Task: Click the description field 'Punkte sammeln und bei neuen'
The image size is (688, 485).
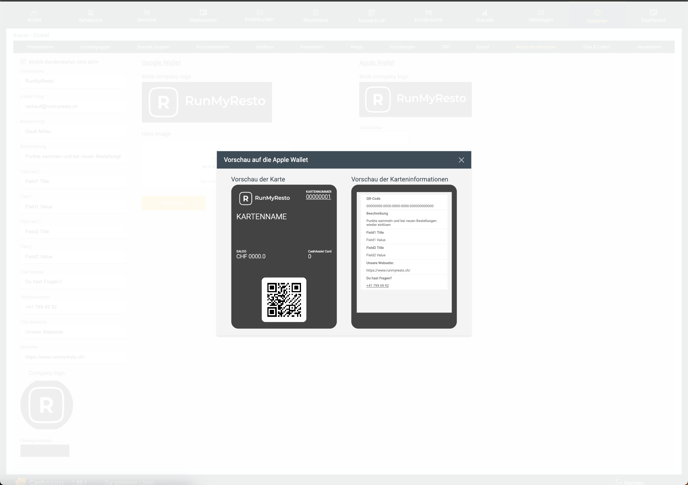Action: coord(73,156)
